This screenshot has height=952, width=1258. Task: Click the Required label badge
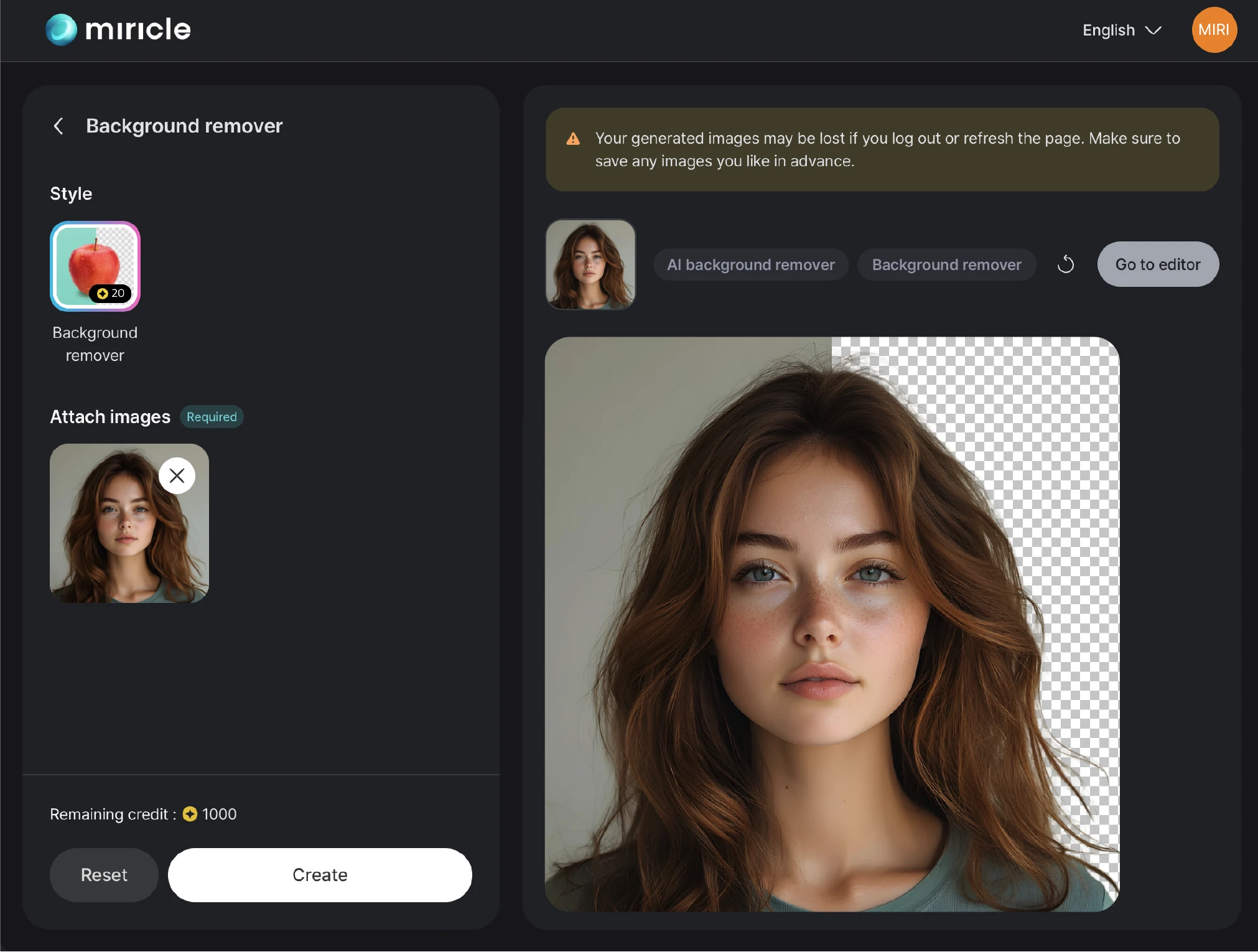212,417
